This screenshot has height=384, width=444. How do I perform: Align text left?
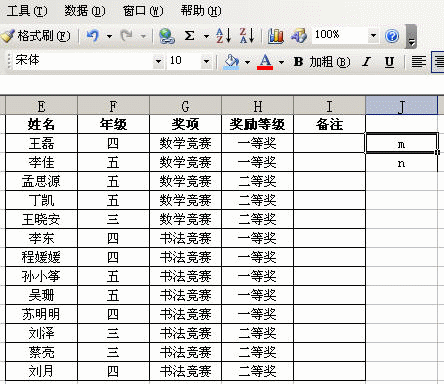pyautogui.click(x=418, y=62)
